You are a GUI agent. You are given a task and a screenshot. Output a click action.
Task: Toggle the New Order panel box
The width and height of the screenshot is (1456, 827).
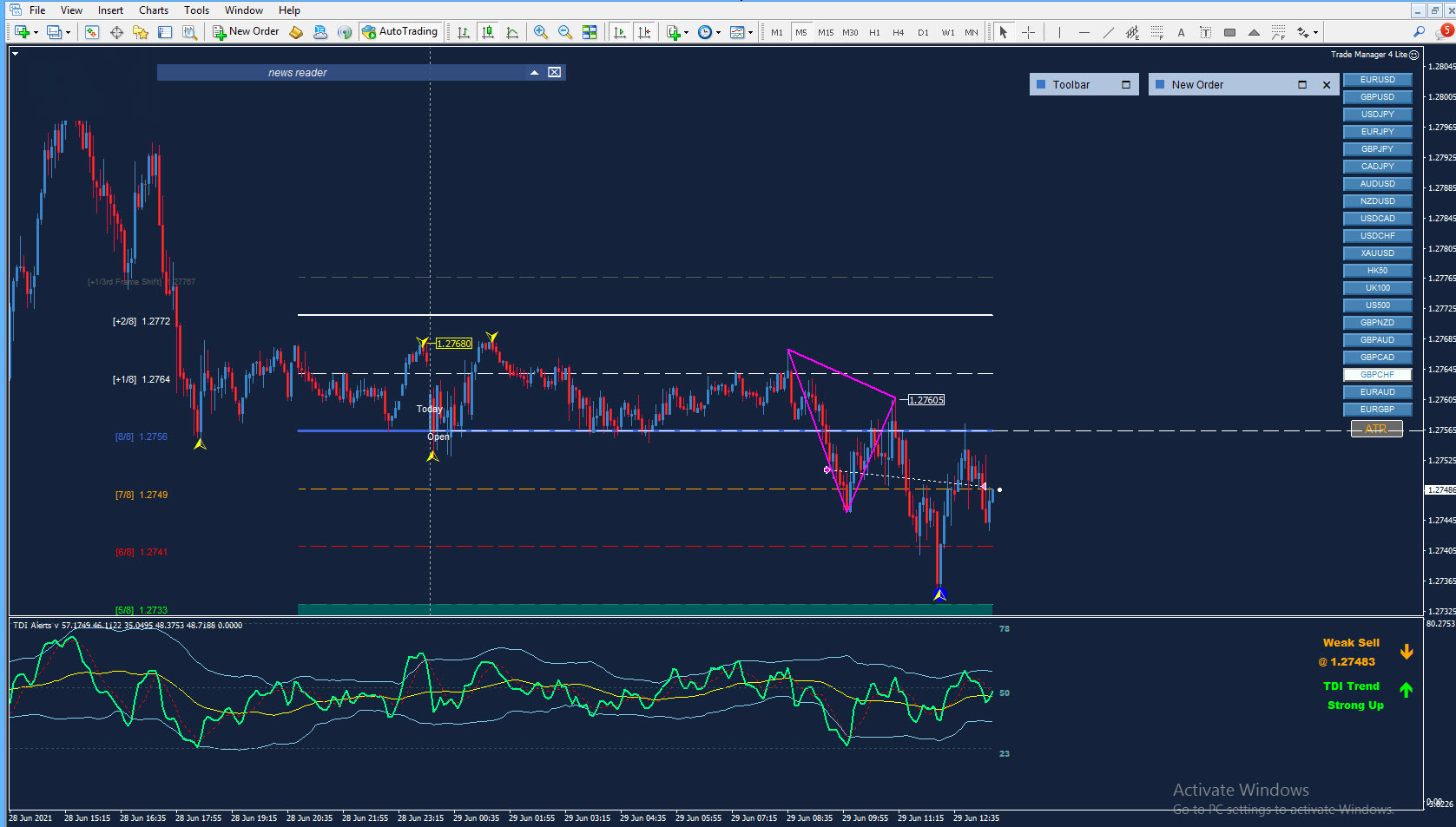pos(1302,85)
